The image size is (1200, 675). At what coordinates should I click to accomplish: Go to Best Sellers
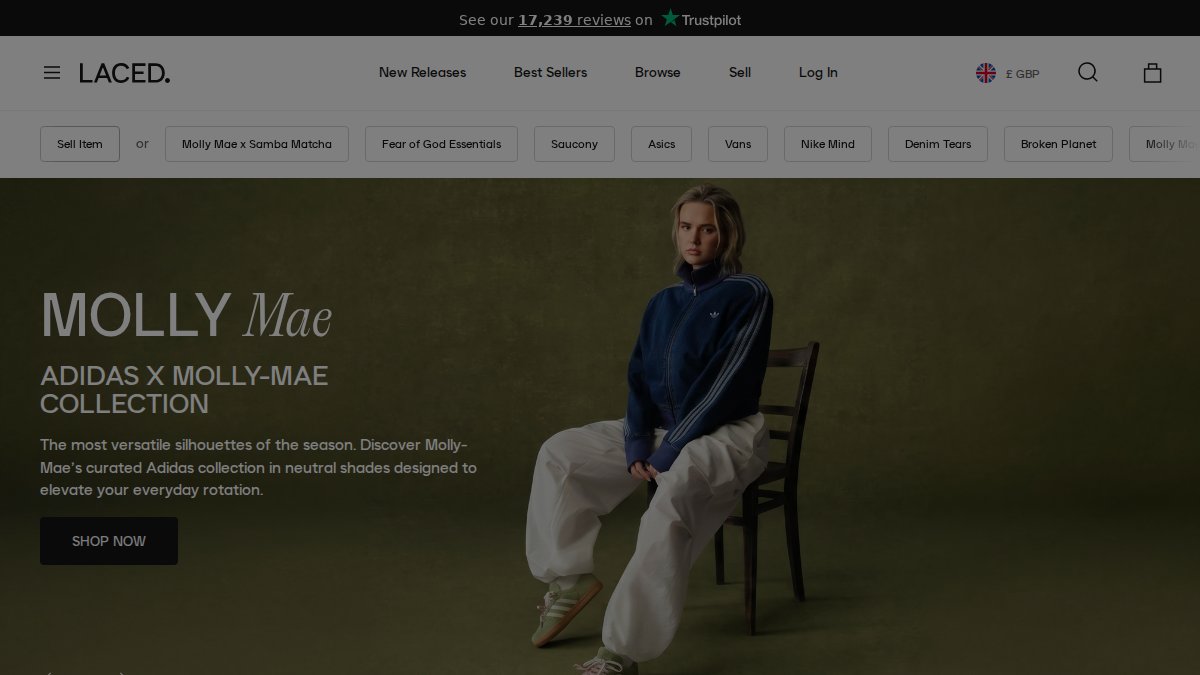[550, 72]
